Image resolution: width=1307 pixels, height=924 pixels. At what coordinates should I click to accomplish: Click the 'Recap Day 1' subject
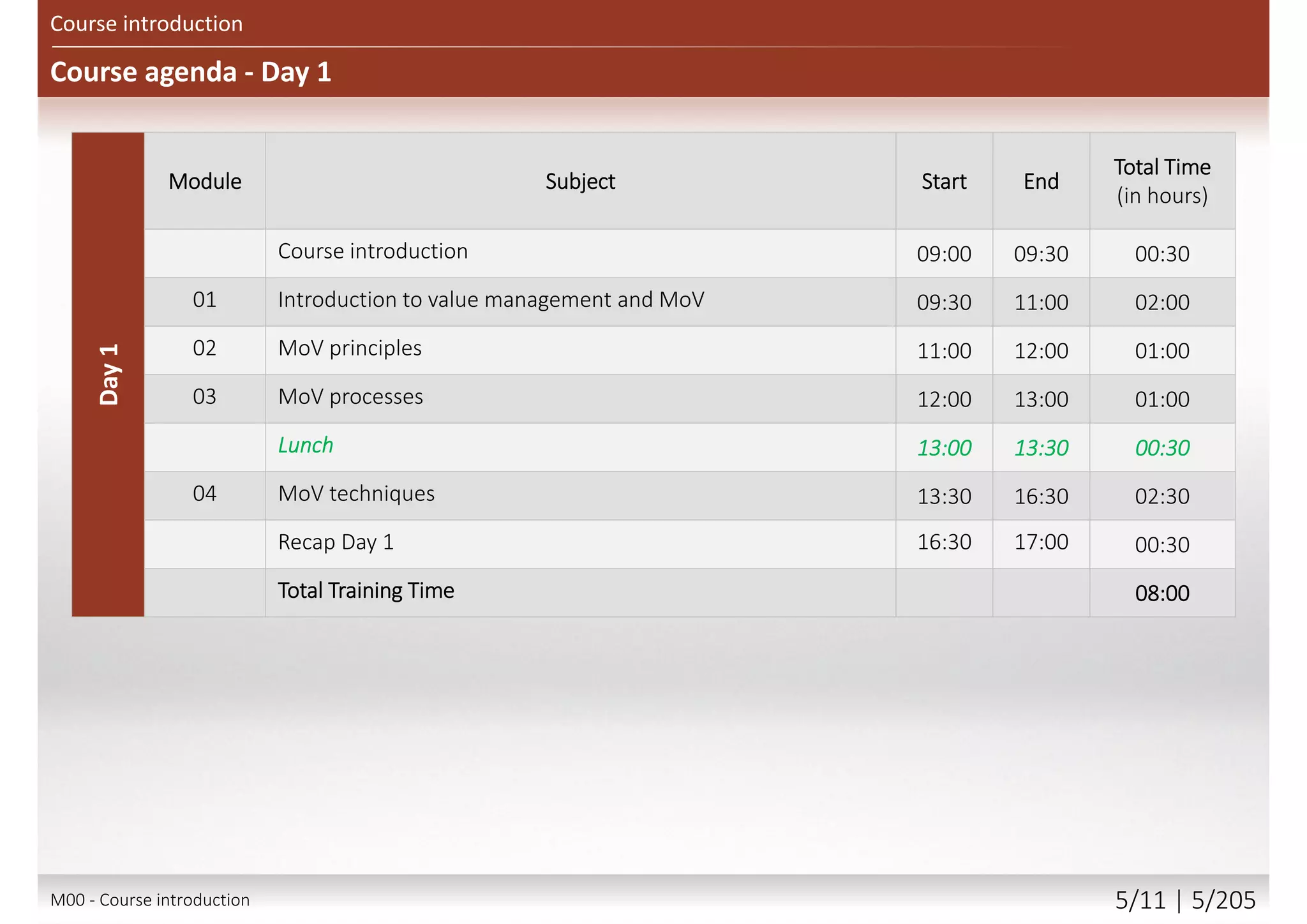(336, 542)
